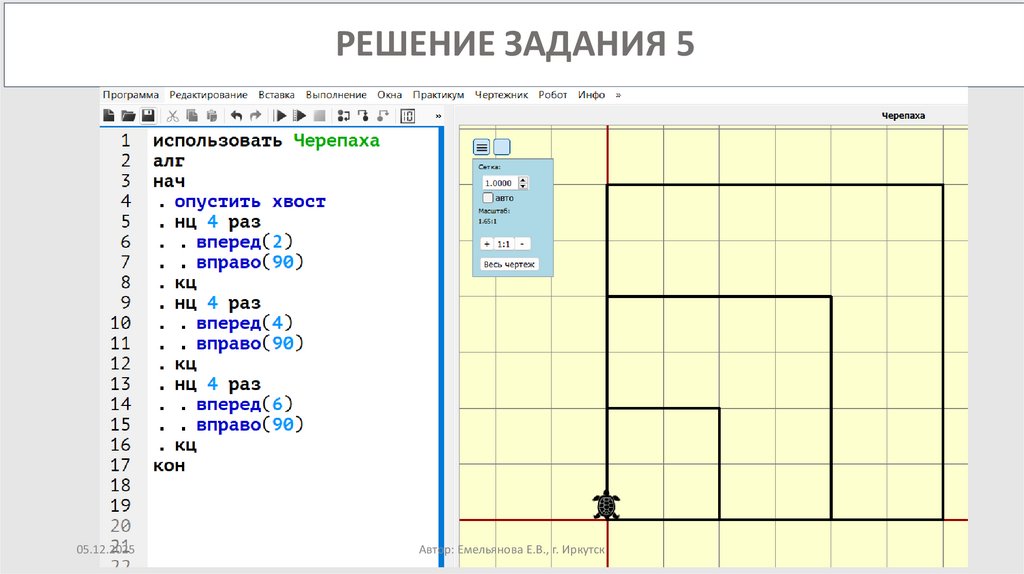Open the Вставка menu

tap(276, 95)
